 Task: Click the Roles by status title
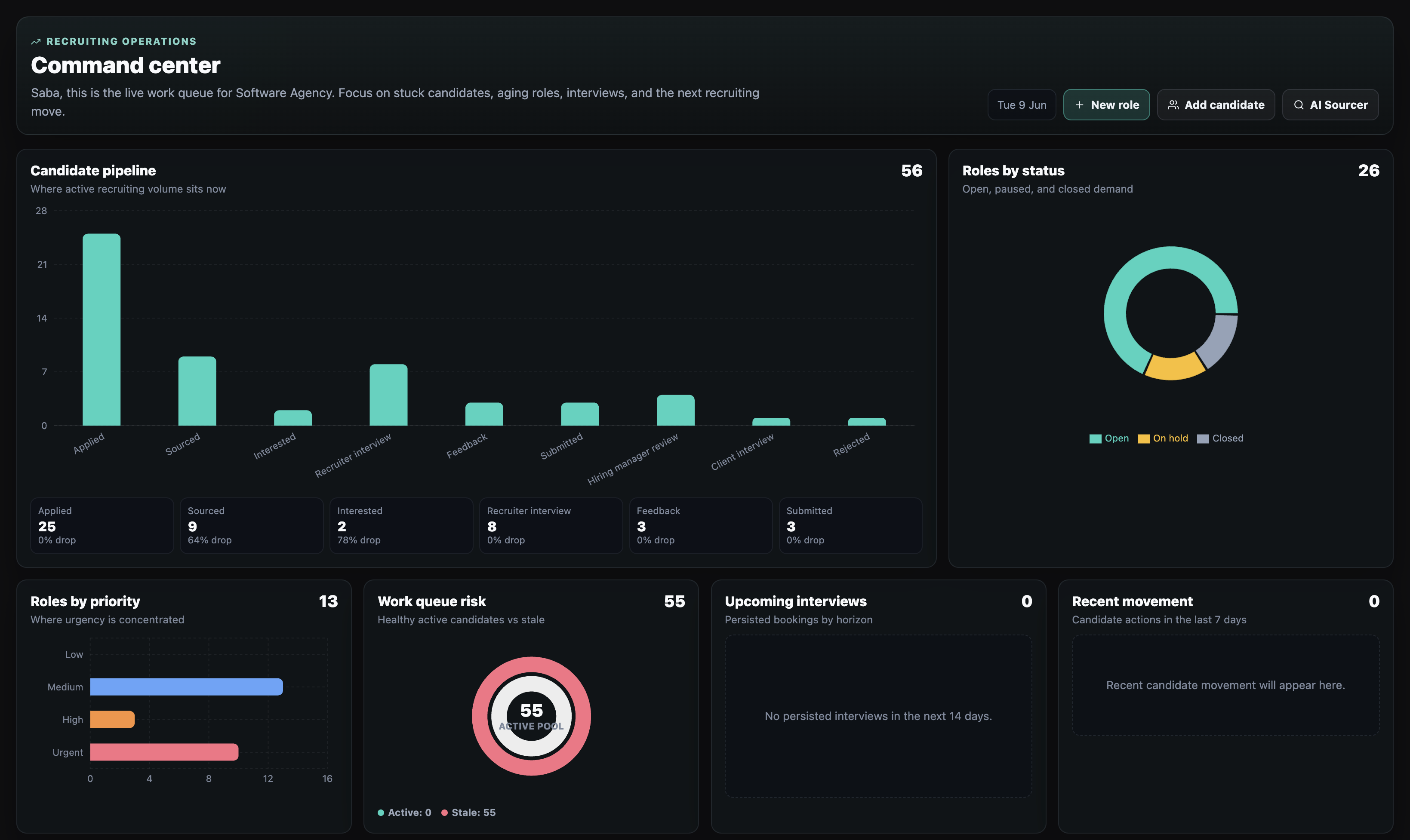1013,170
